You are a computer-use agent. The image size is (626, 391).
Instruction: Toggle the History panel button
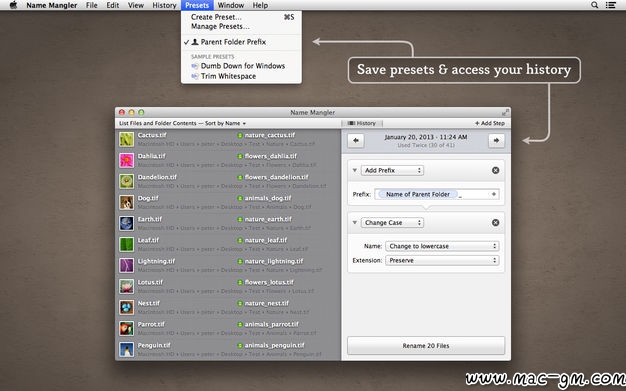pyautogui.click(x=362, y=123)
